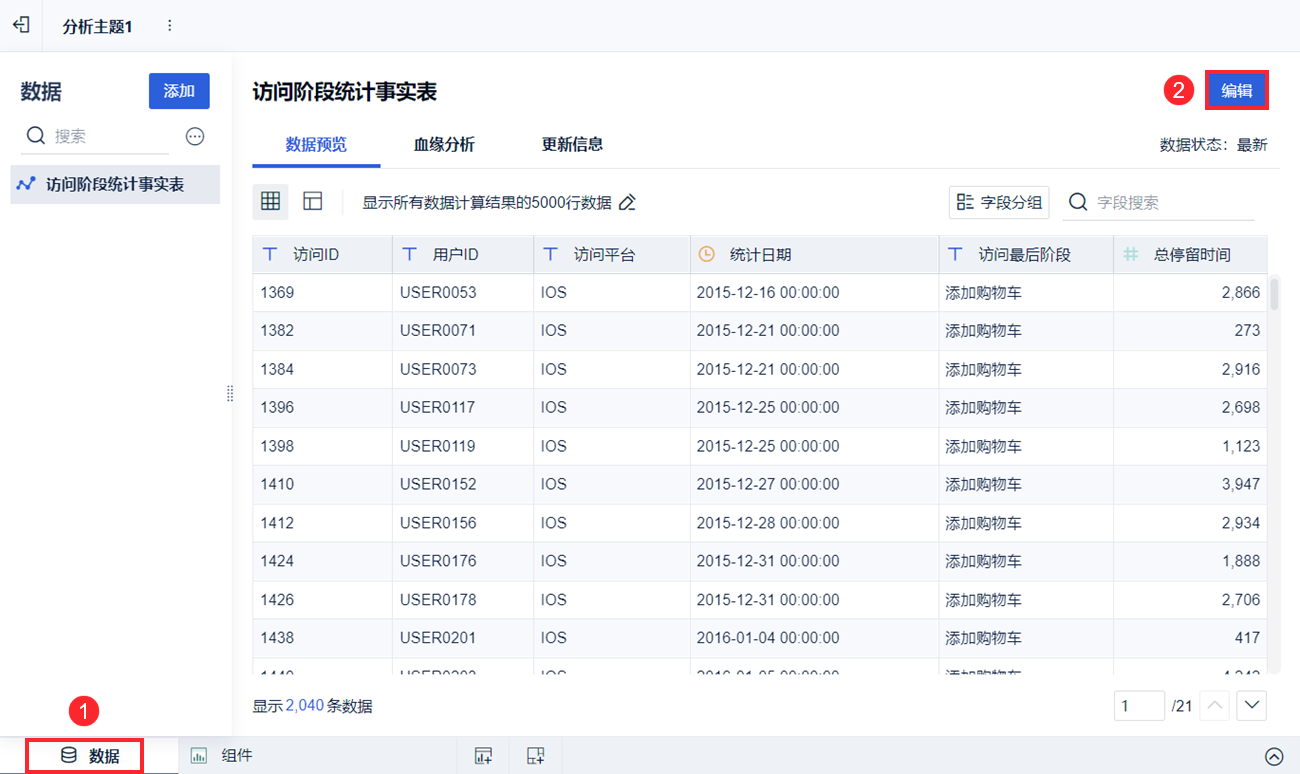
Task: Click the 字段搜索 magnifier icon
Action: [x=1078, y=202]
